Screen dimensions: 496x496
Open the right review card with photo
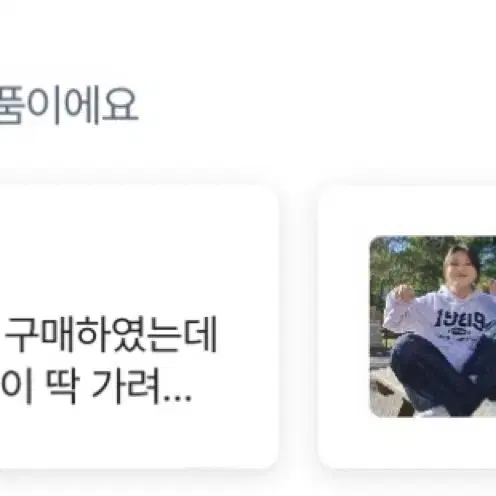(x=407, y=327)
